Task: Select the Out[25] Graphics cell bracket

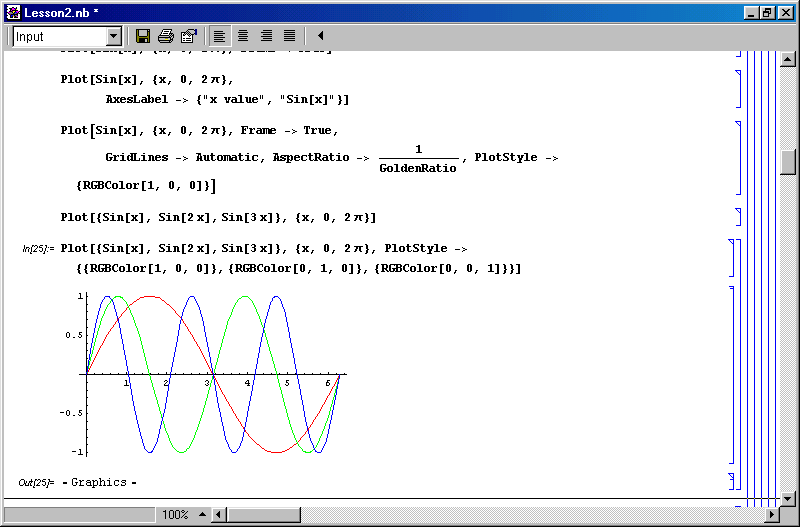Action: click(731, 481)
